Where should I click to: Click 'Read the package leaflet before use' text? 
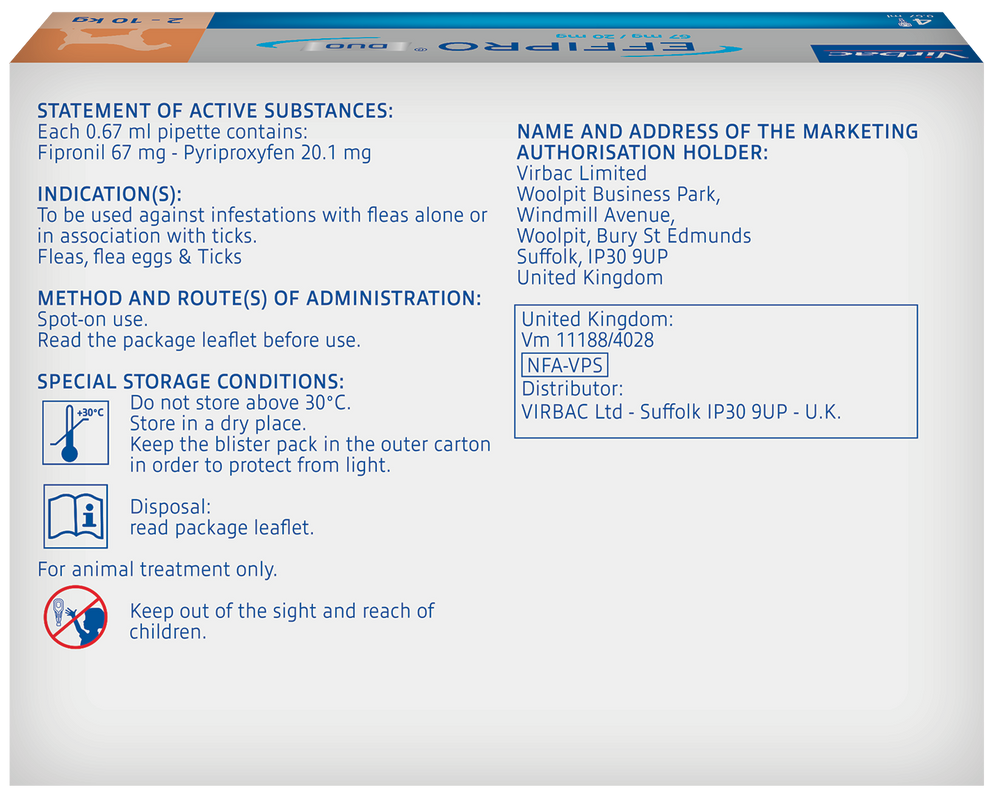(x=198, y=341)
